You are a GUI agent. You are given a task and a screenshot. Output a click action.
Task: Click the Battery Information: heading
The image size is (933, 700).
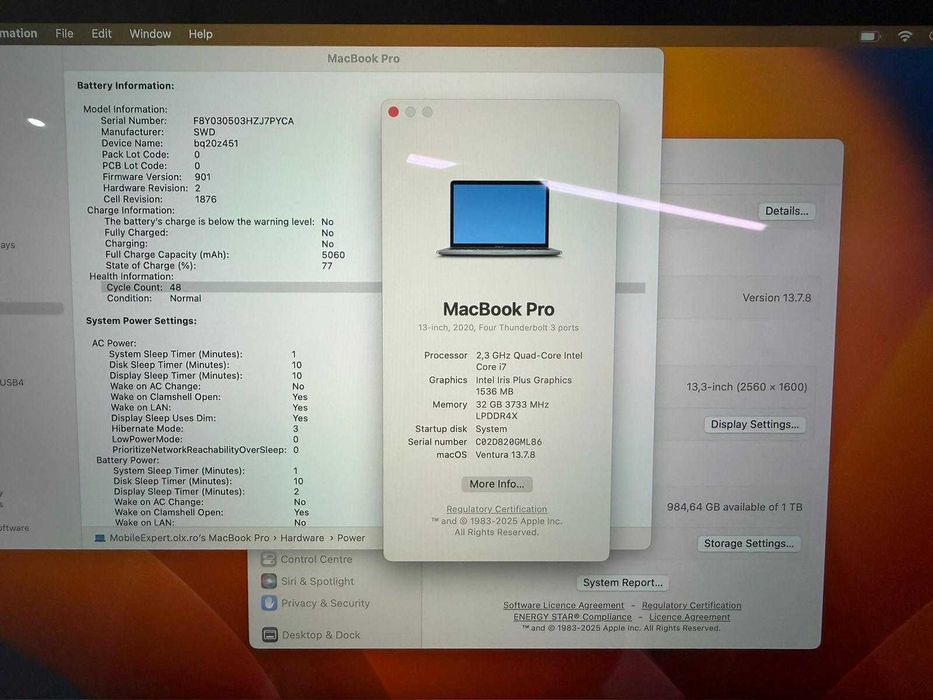[126, 86]
